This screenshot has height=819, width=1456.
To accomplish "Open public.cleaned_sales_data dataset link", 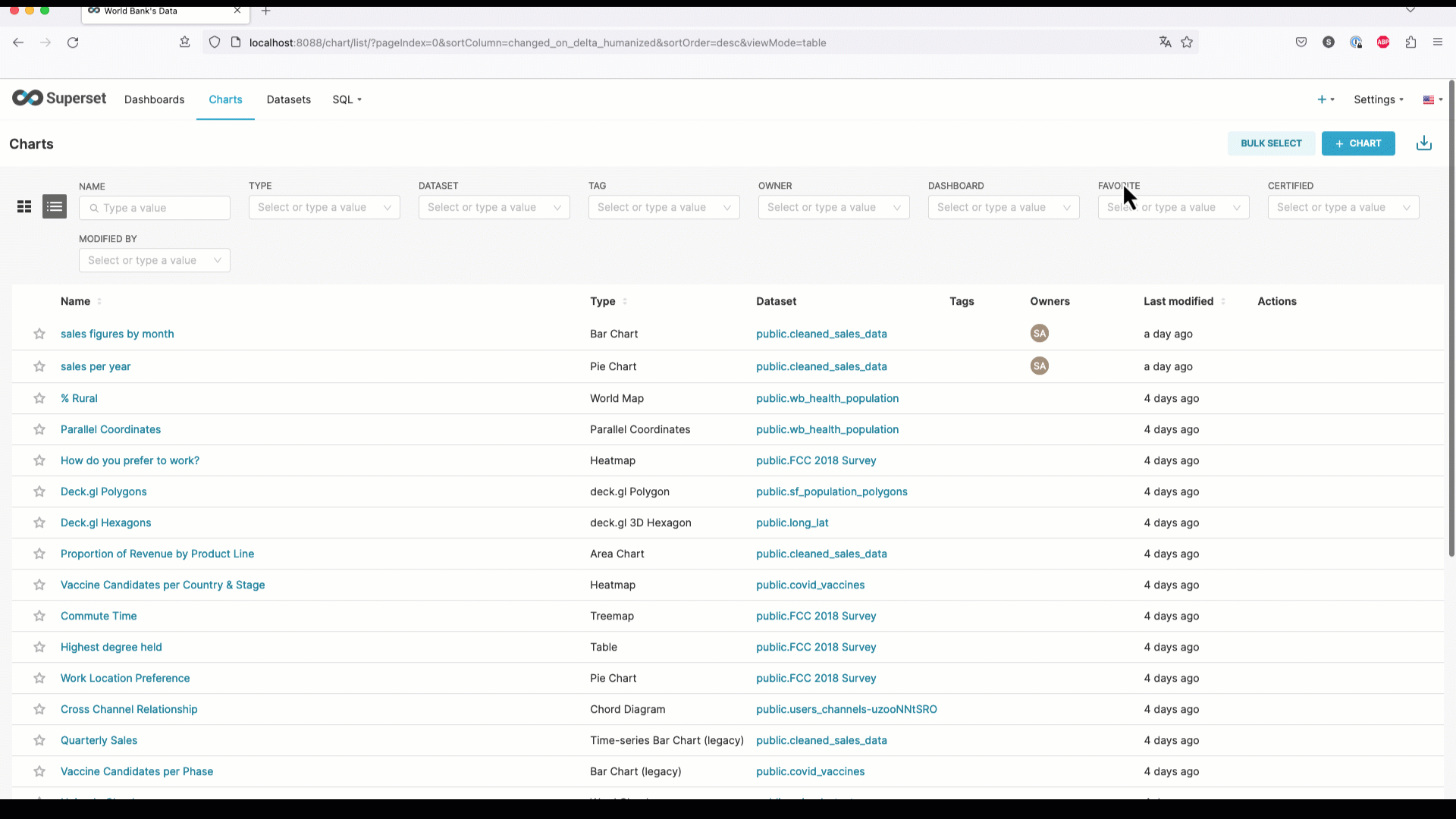I will tap(821, 333).
